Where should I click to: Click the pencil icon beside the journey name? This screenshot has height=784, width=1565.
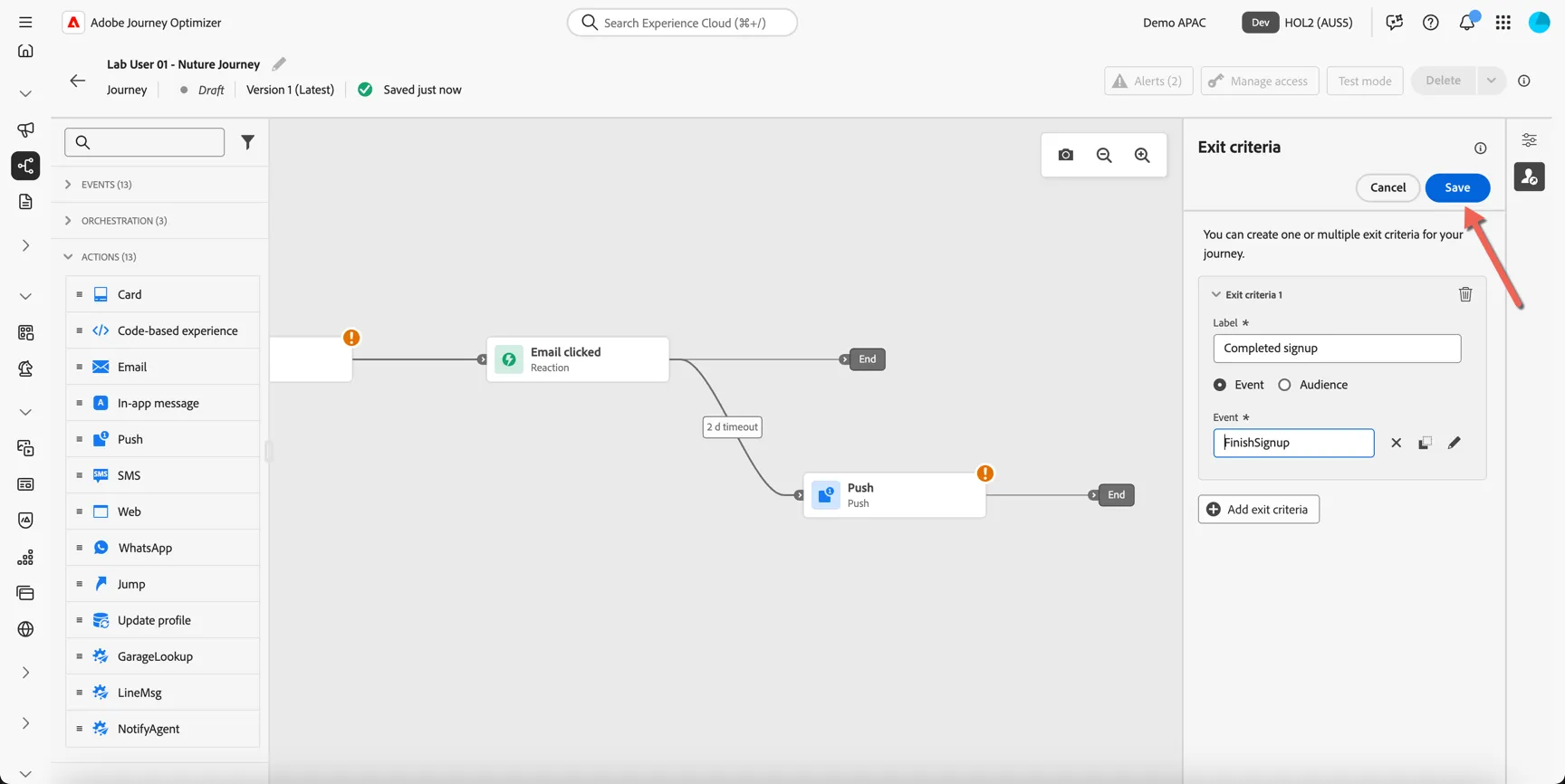pos(279,63)
